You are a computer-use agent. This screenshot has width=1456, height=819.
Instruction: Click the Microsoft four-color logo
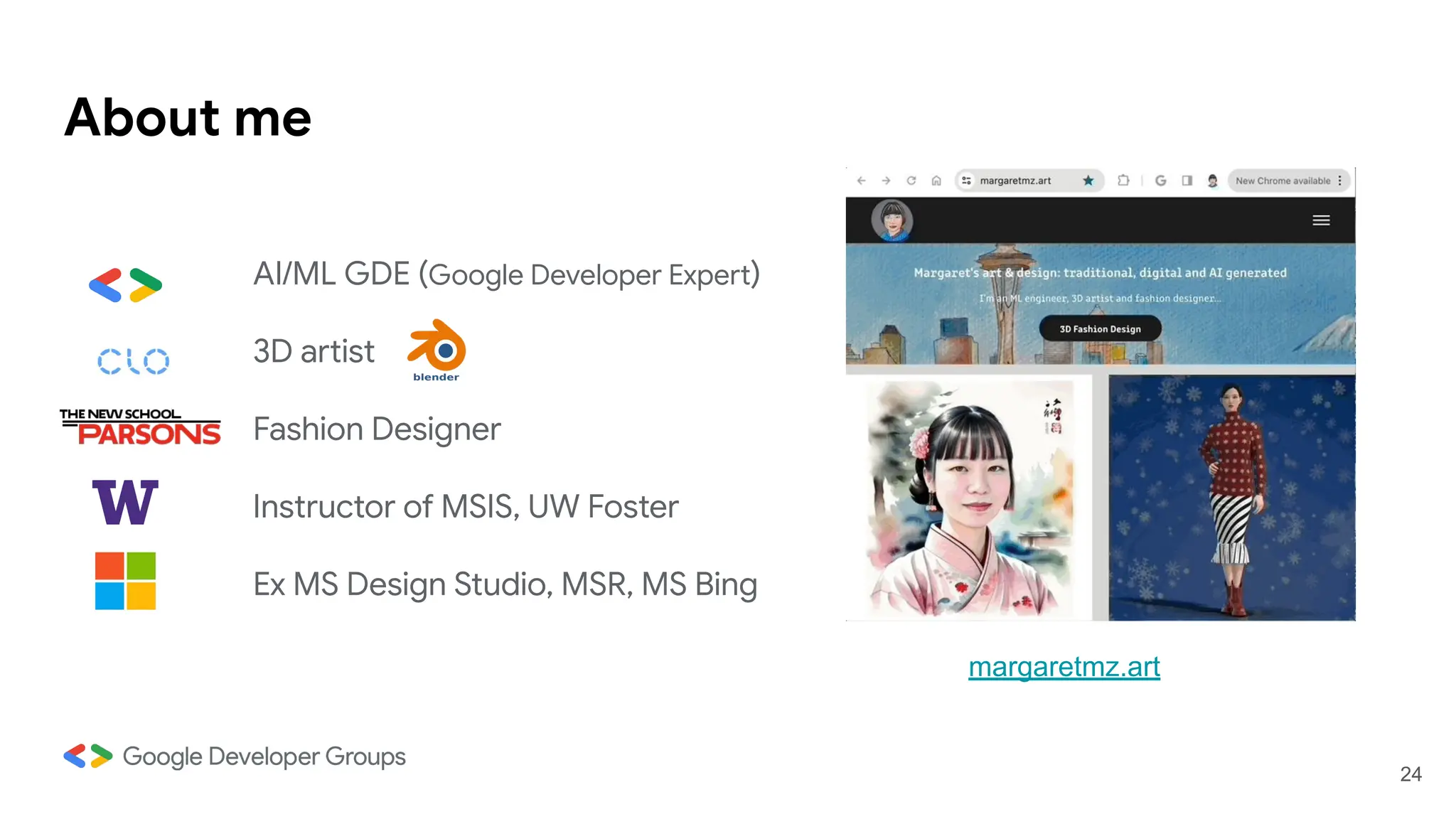(125, 581)
